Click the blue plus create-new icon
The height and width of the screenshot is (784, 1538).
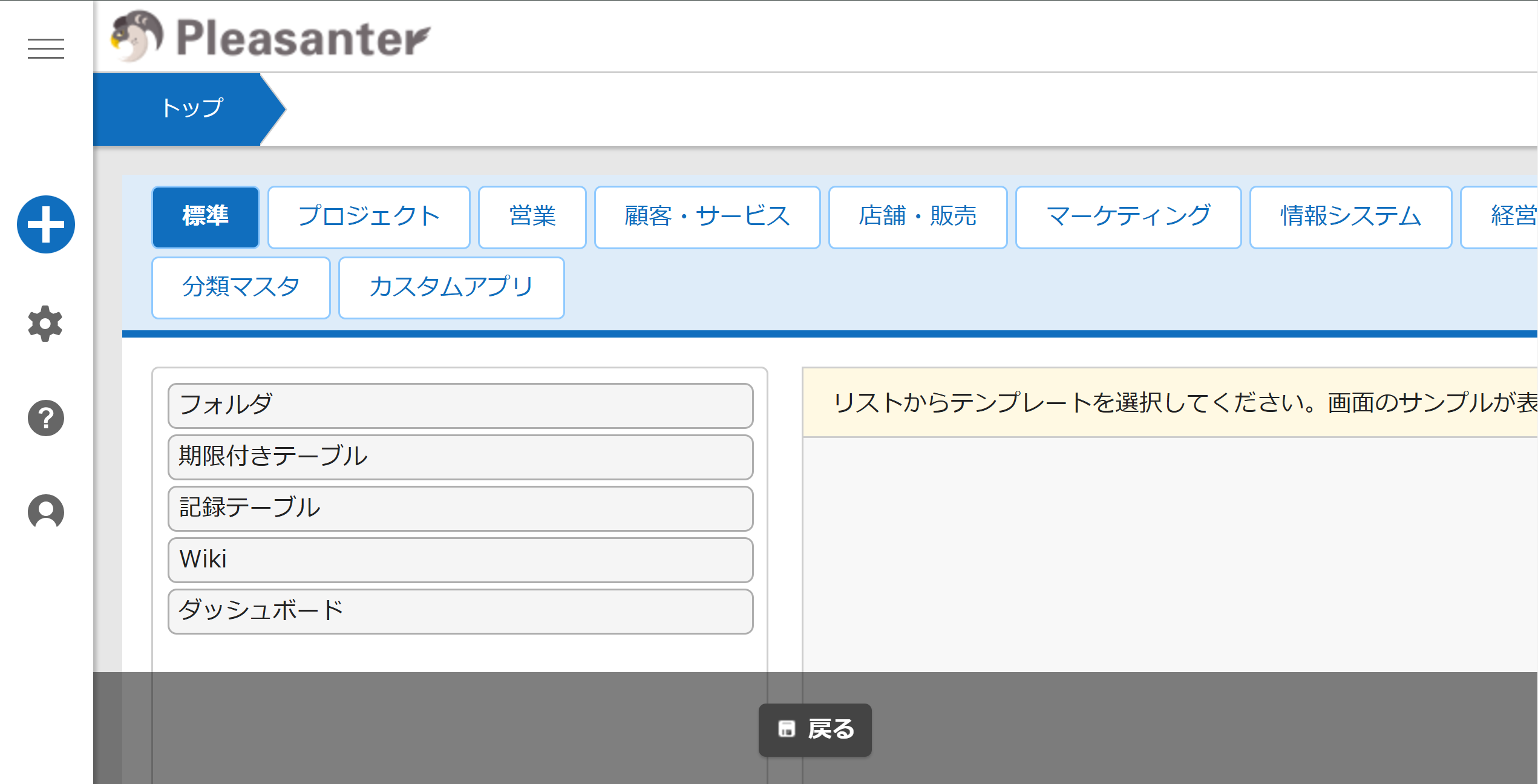46,224
